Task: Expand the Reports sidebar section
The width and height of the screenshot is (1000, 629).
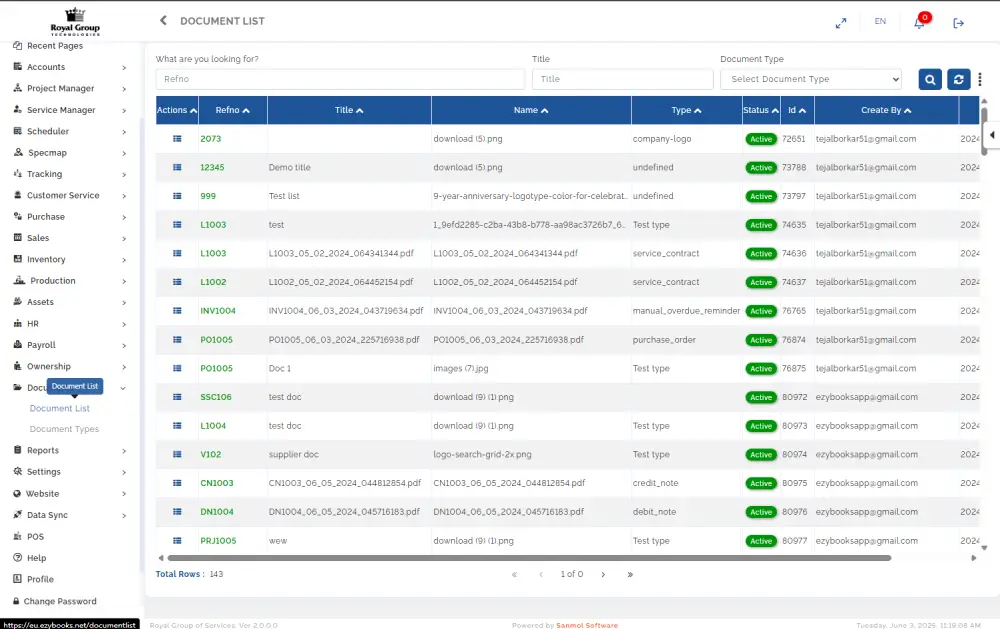Action: [70, 450]
